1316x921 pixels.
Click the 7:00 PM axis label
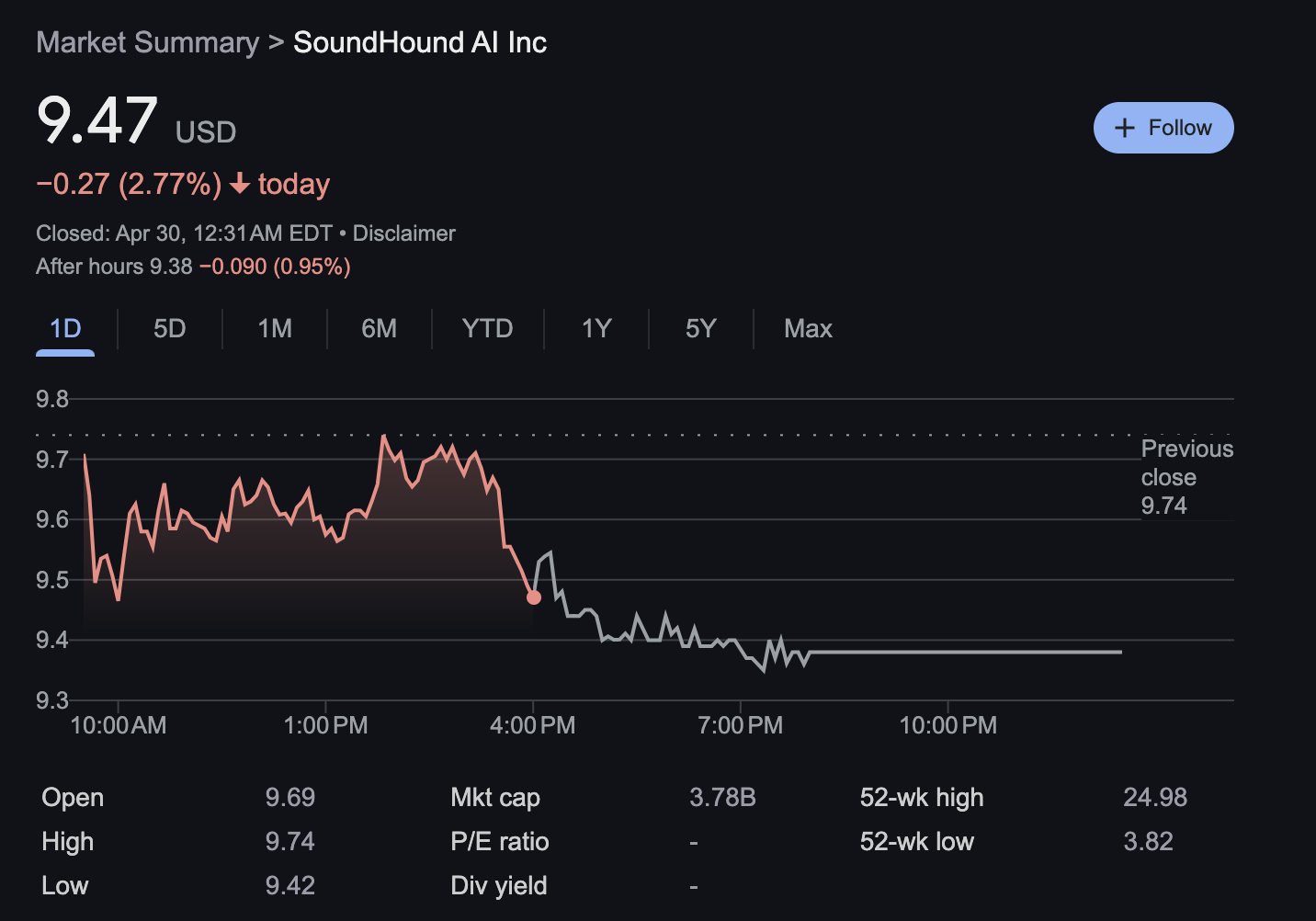point(741,725)
